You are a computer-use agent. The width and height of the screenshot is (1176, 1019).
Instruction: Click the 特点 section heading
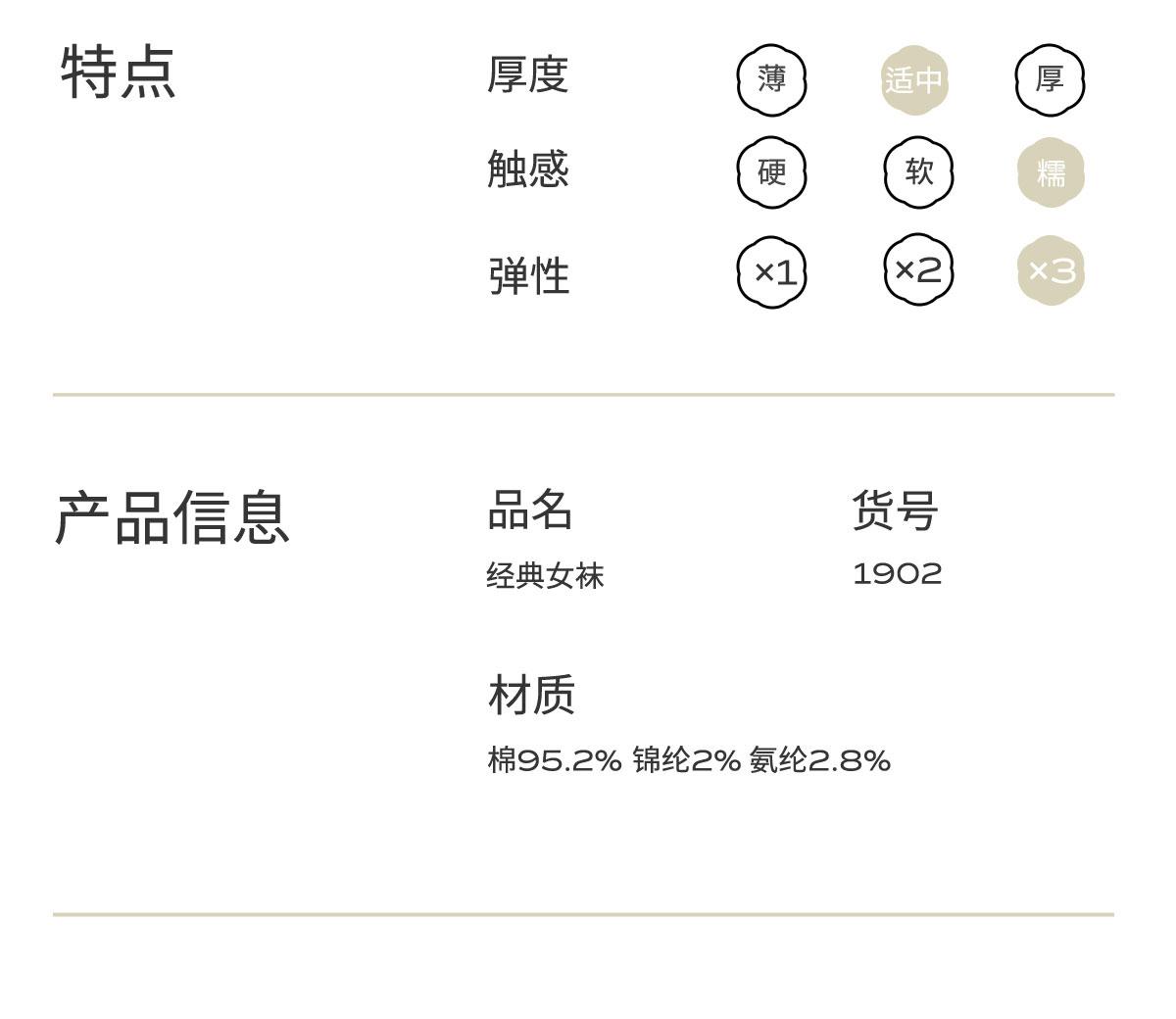point(119,72)
